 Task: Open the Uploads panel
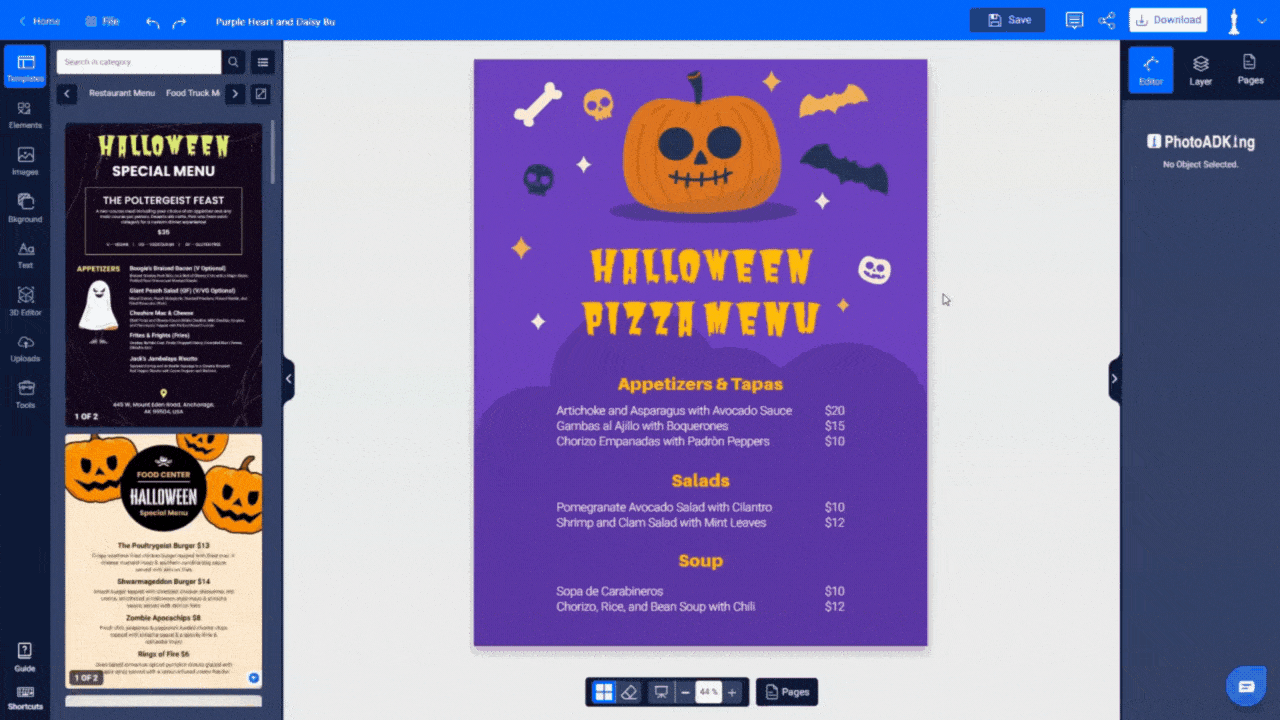[25, 348]
